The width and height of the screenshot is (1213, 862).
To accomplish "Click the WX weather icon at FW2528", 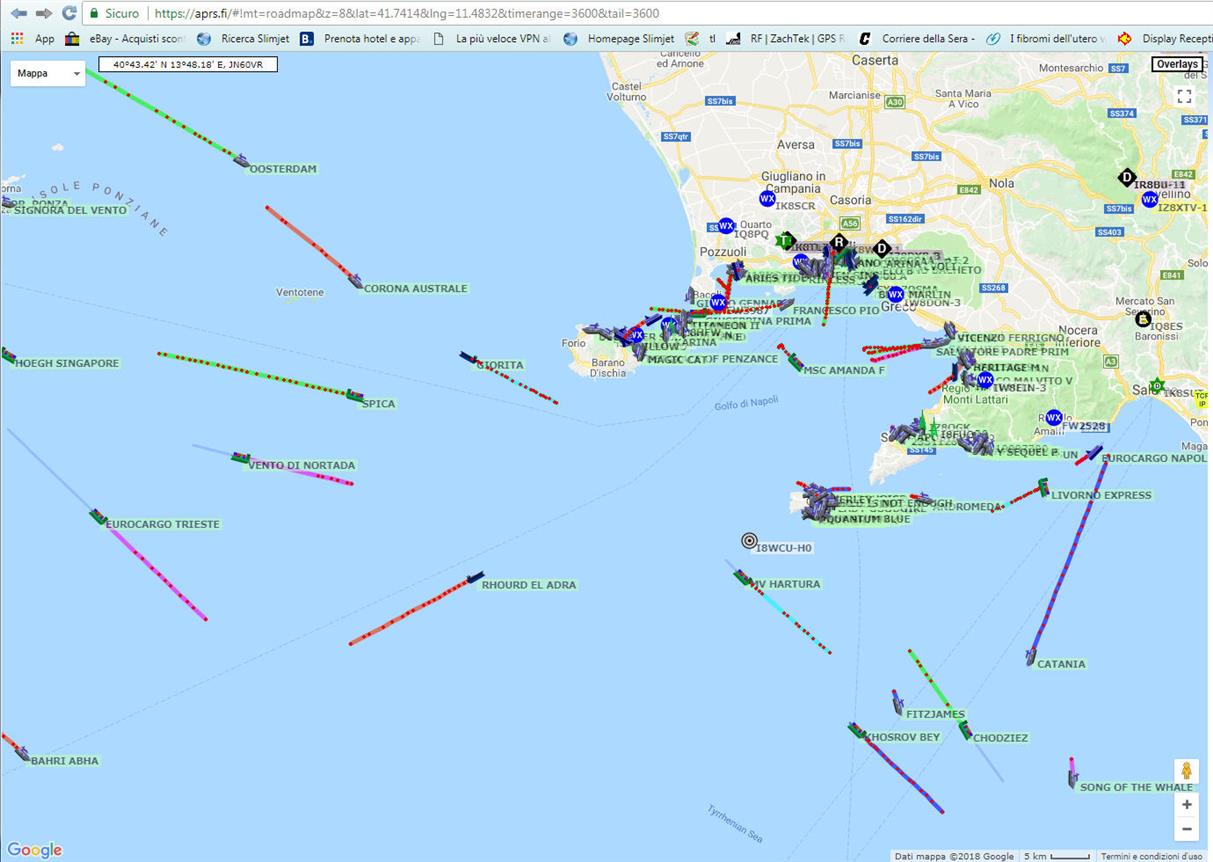I will point(1053,418).
